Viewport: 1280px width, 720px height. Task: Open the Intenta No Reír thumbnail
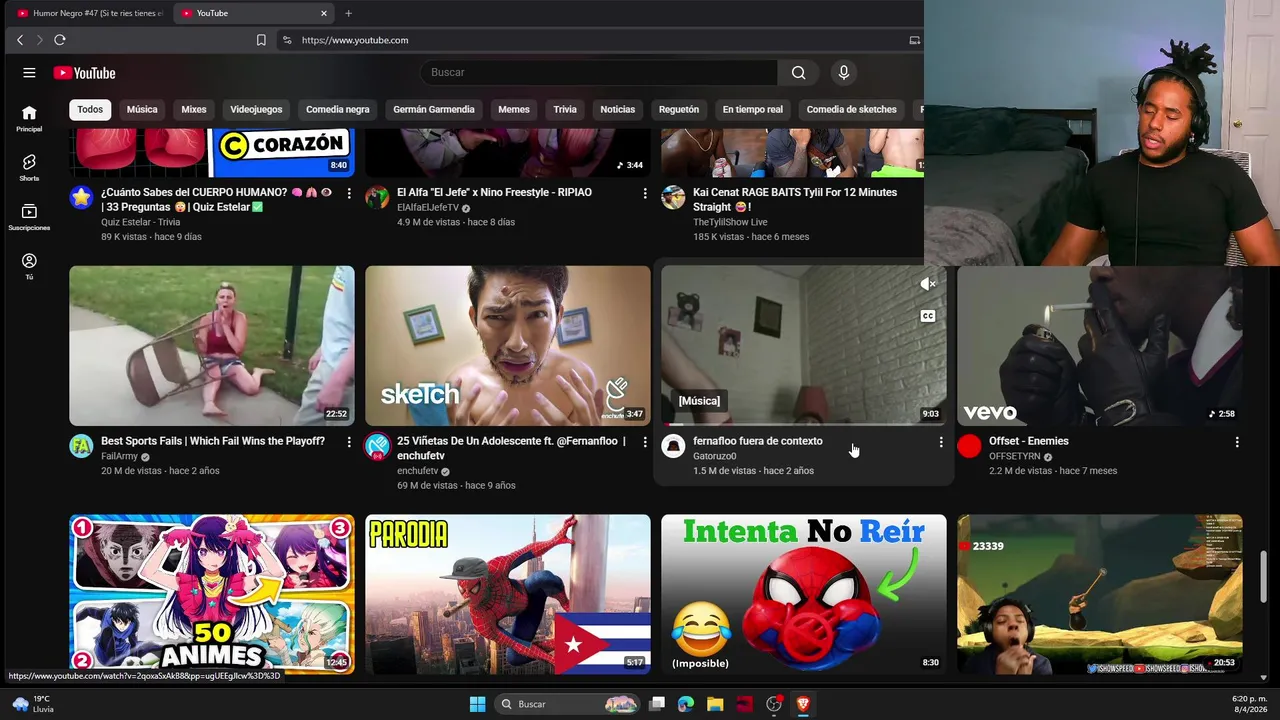click(804, 594)
